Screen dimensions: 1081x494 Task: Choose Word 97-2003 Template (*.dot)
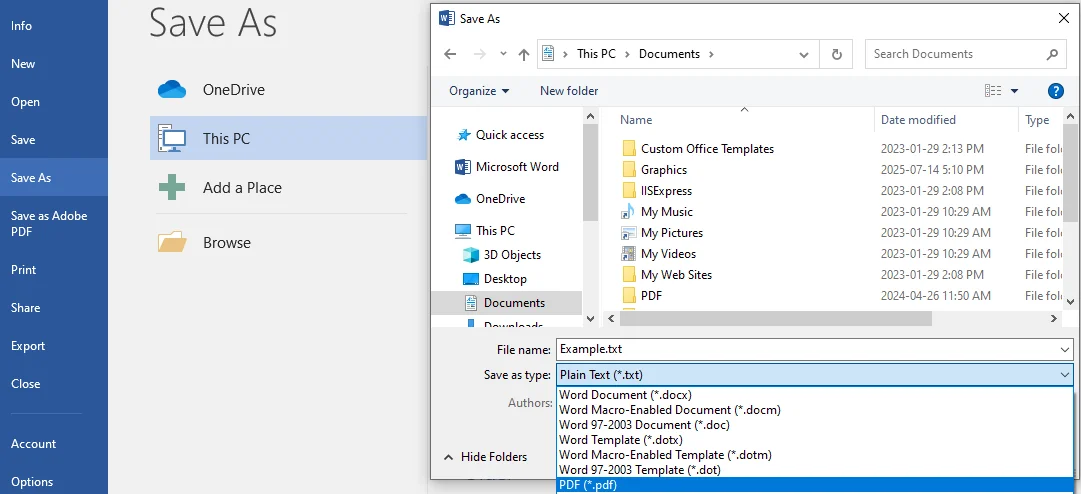click(x=814, y=470)
